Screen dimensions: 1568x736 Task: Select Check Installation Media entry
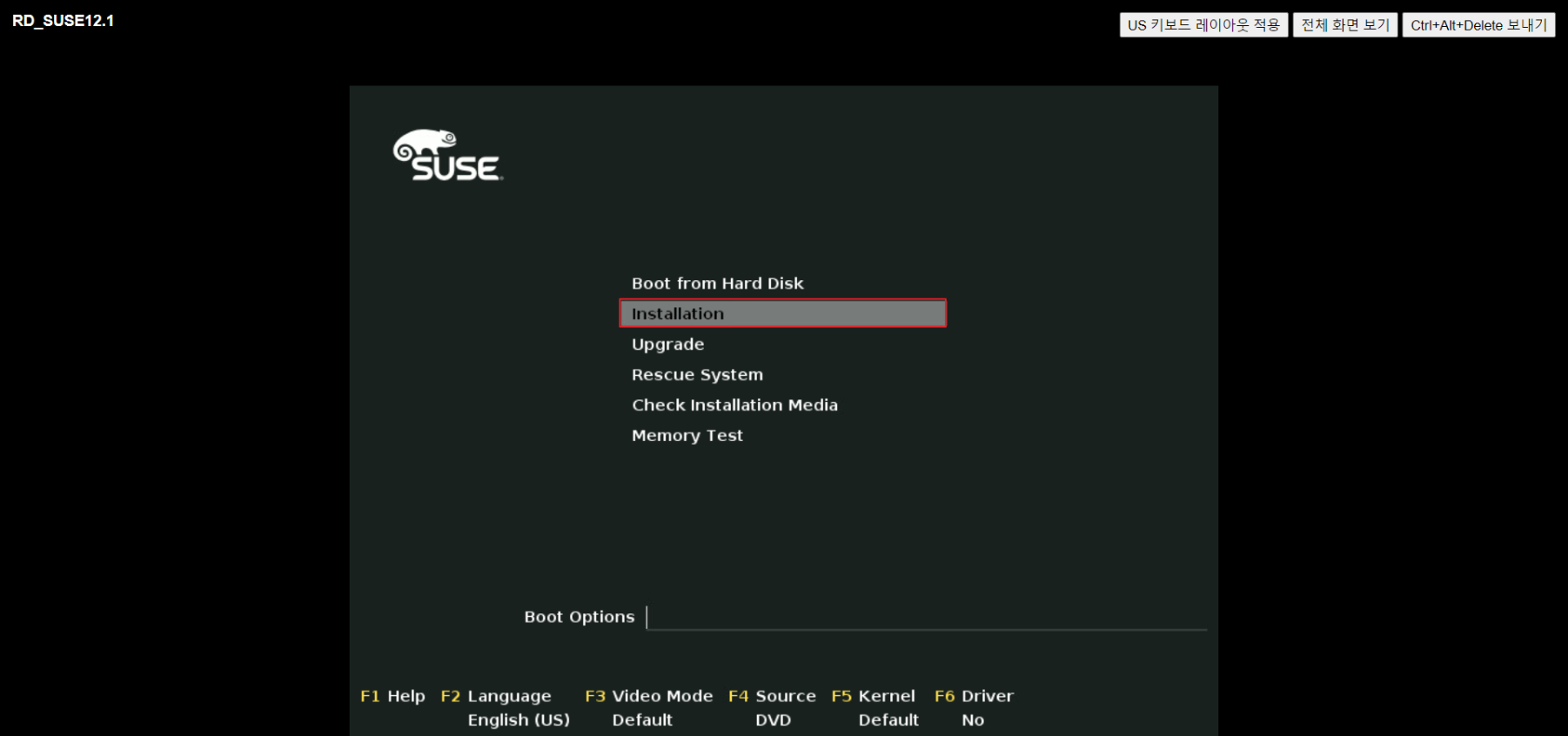[x=734, y=405]
